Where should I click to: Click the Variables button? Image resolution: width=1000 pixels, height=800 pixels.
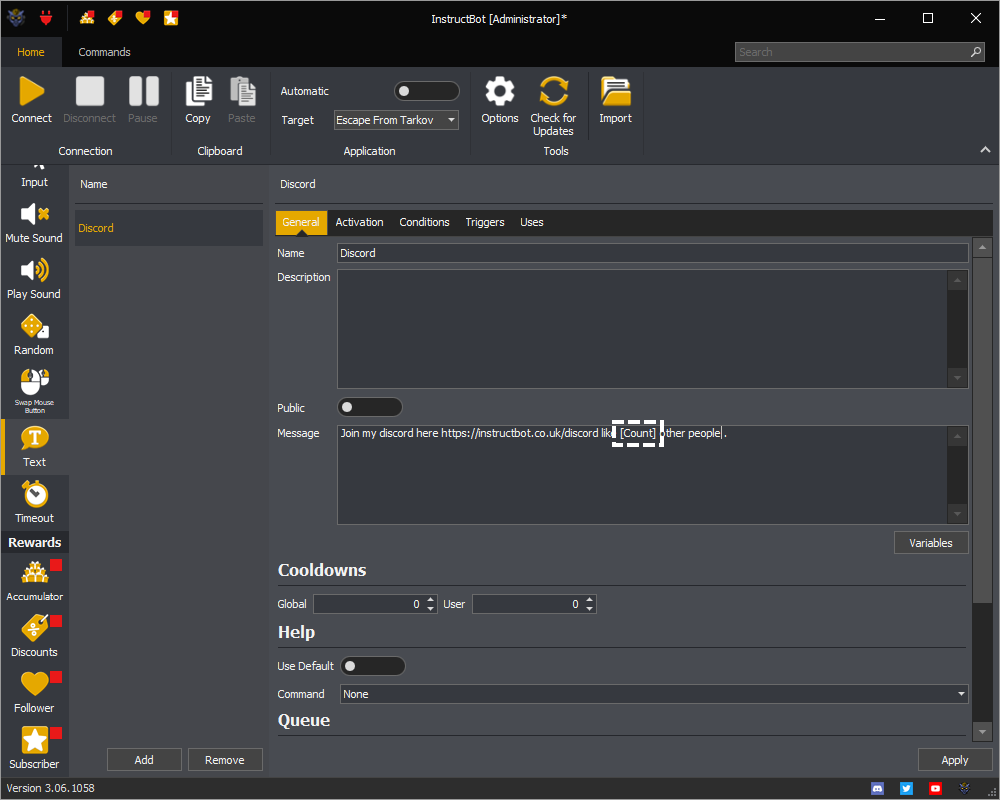coord(931,543)
